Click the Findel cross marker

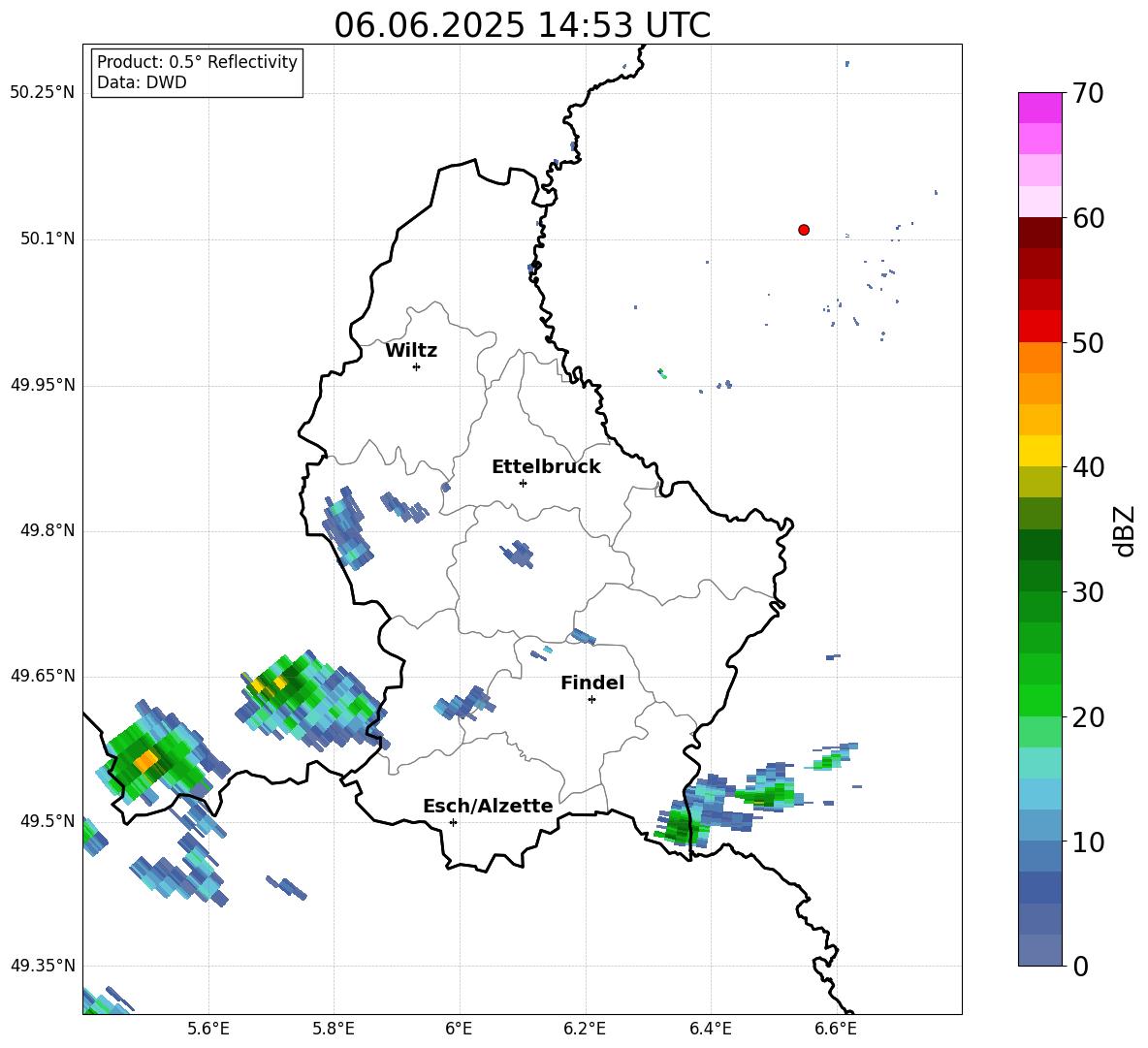(x=591, y=700)
